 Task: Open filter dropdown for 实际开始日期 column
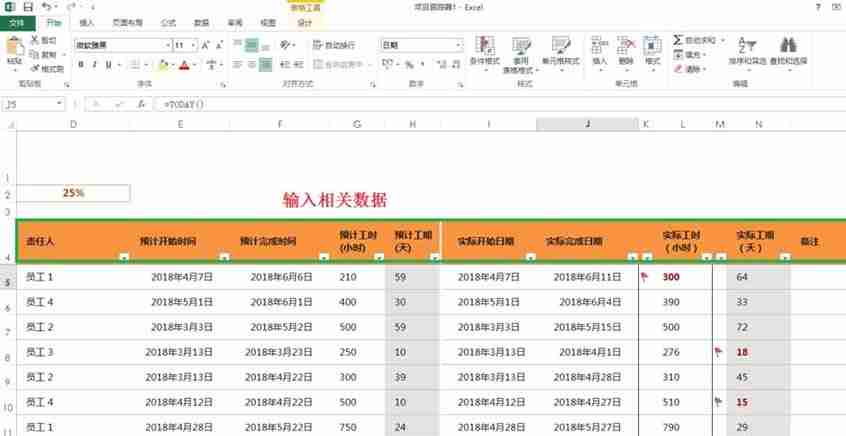(x=531, y=257)
